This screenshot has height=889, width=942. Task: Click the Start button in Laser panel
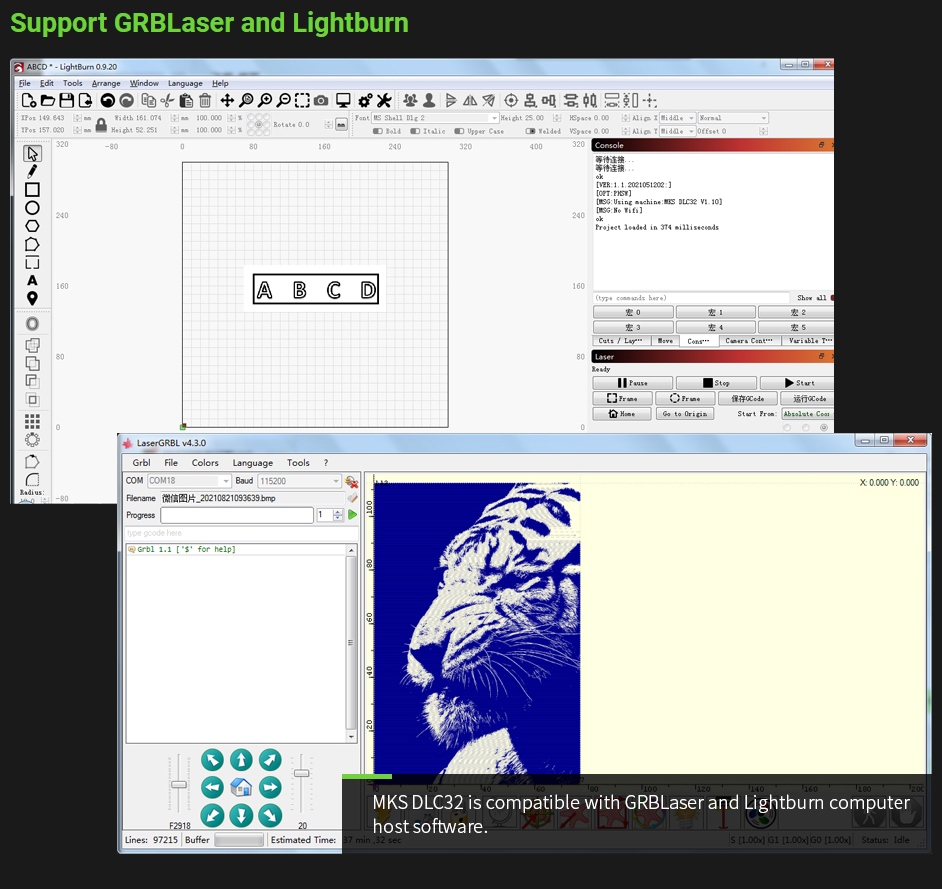pyautogui.click(x=797, y=383)
